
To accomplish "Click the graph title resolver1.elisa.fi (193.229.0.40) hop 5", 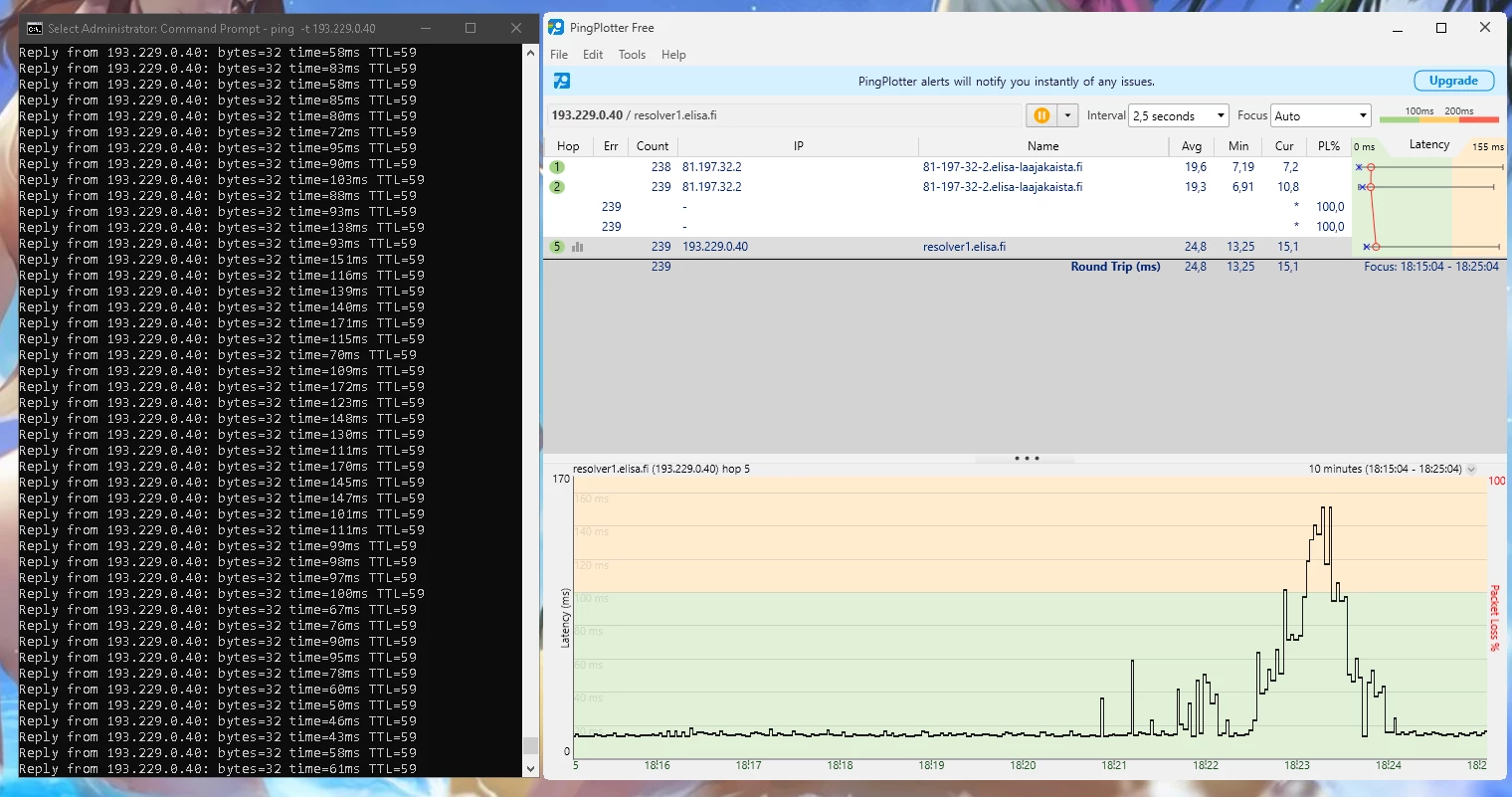I will tap(661, 469).
